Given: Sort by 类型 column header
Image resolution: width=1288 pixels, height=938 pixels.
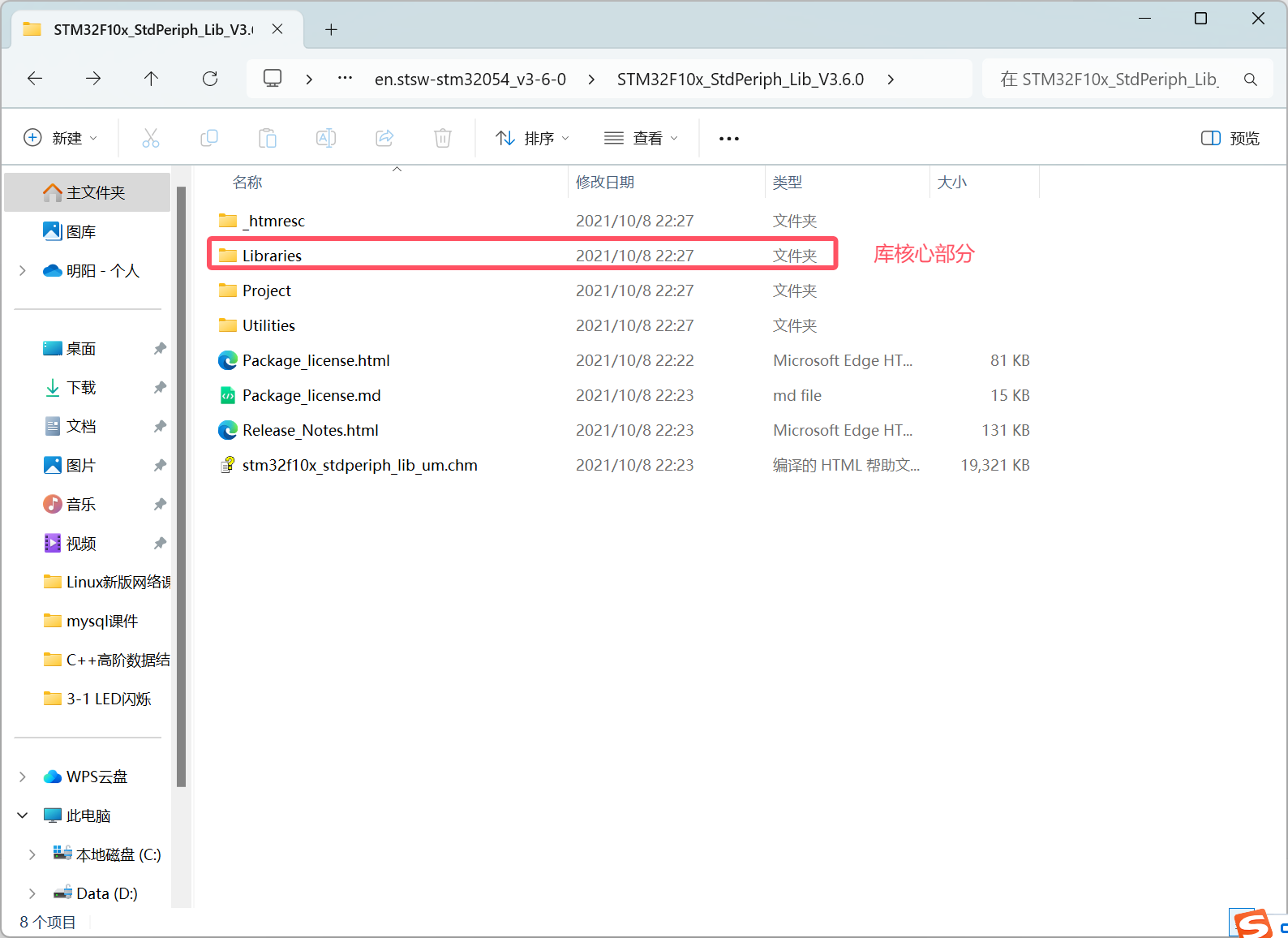Looking at the screenshot, I should 788,183.
